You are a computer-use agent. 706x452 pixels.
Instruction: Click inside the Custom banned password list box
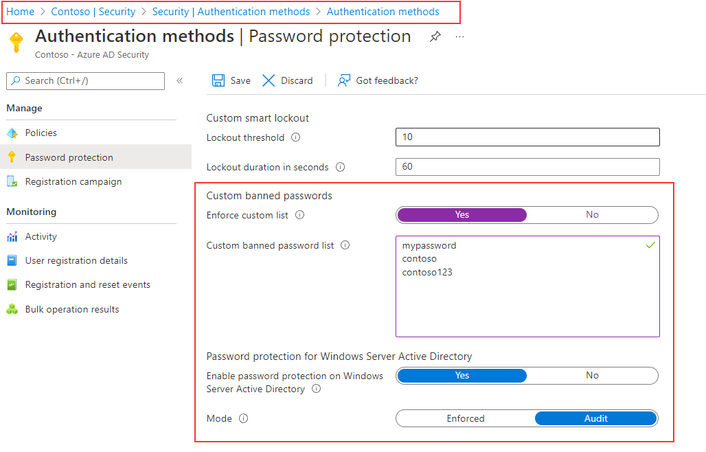pyautogui.click(x=528, y=286)
